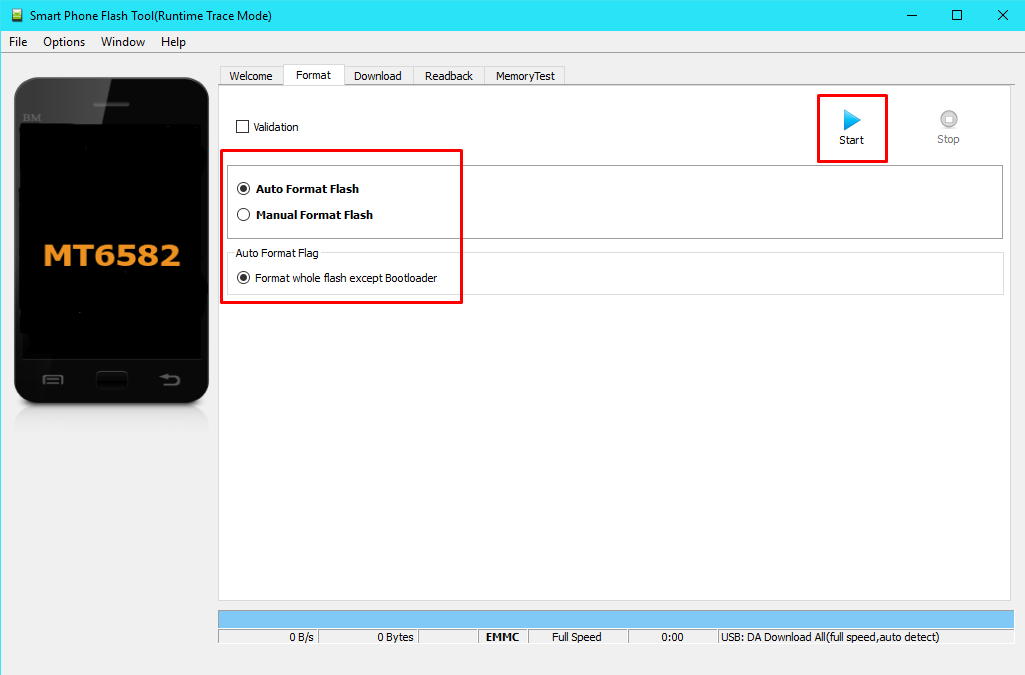
Task: Select Auto Format Flash option
Action: [243, 189]
